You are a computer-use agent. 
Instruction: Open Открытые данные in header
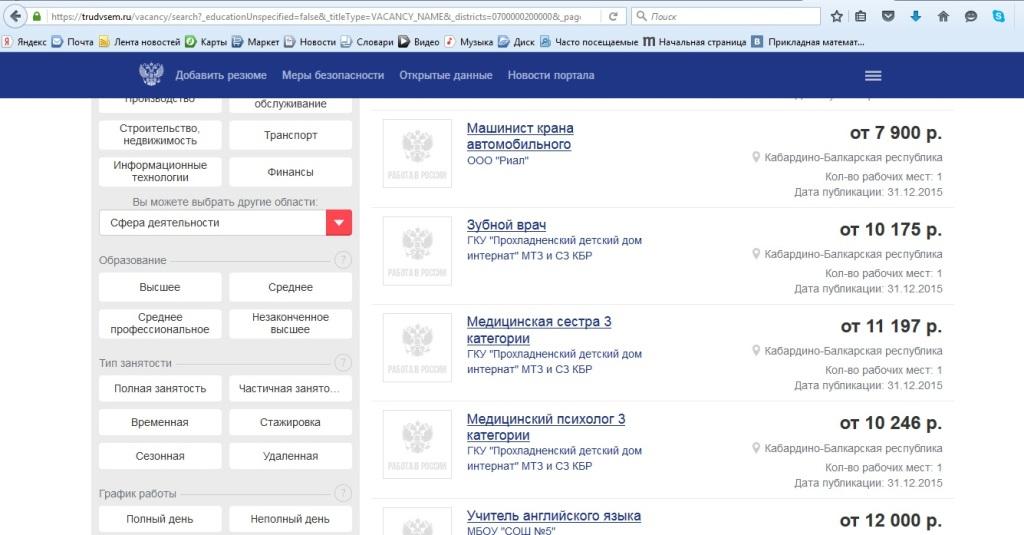[446, 75]
